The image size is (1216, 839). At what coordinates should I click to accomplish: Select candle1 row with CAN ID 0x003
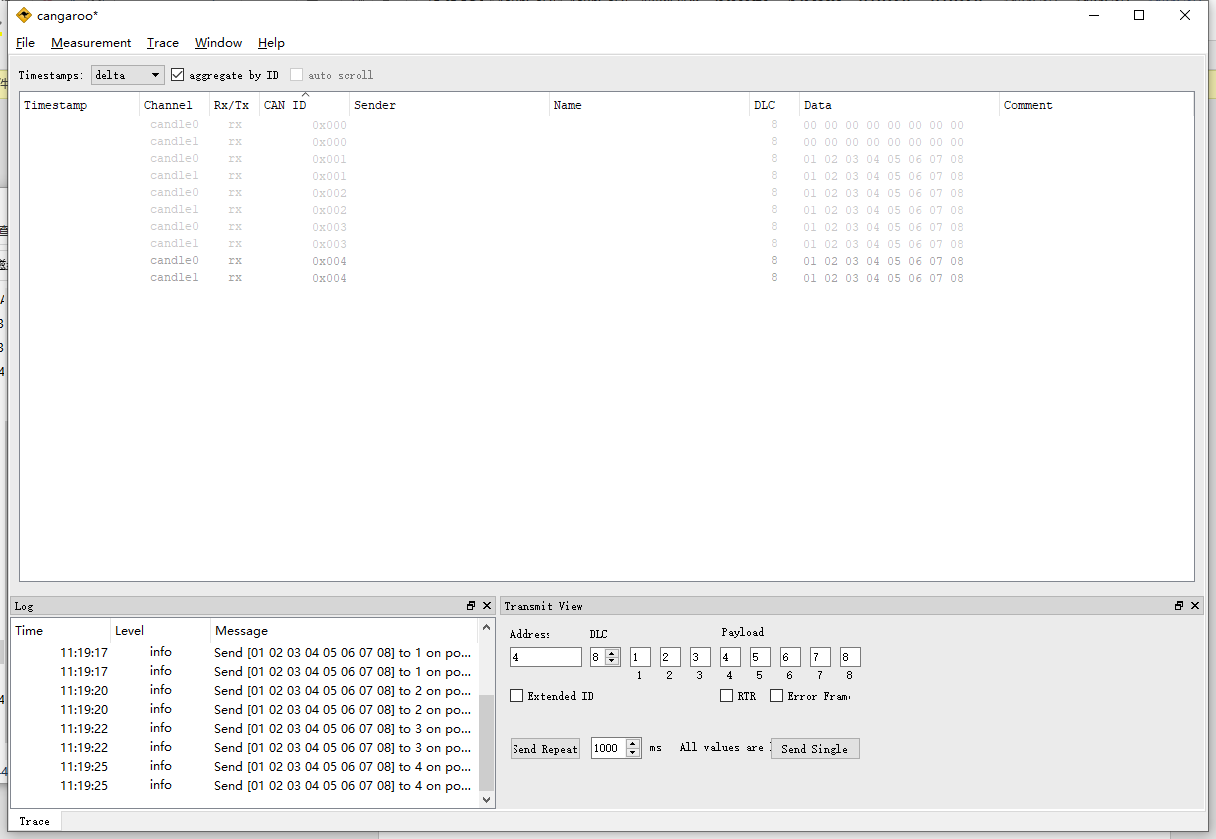(606, 244)
